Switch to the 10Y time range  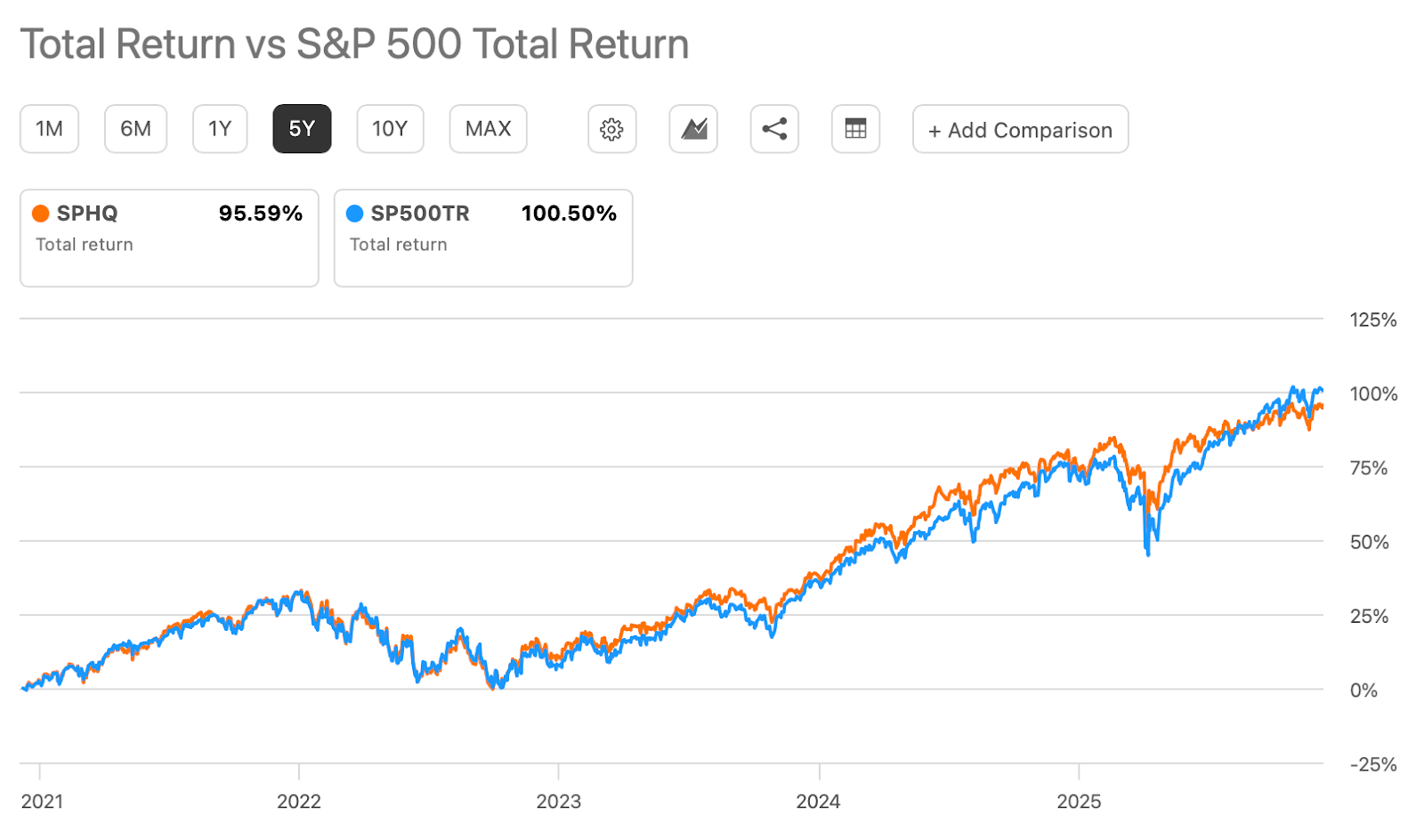pos(390,129)
